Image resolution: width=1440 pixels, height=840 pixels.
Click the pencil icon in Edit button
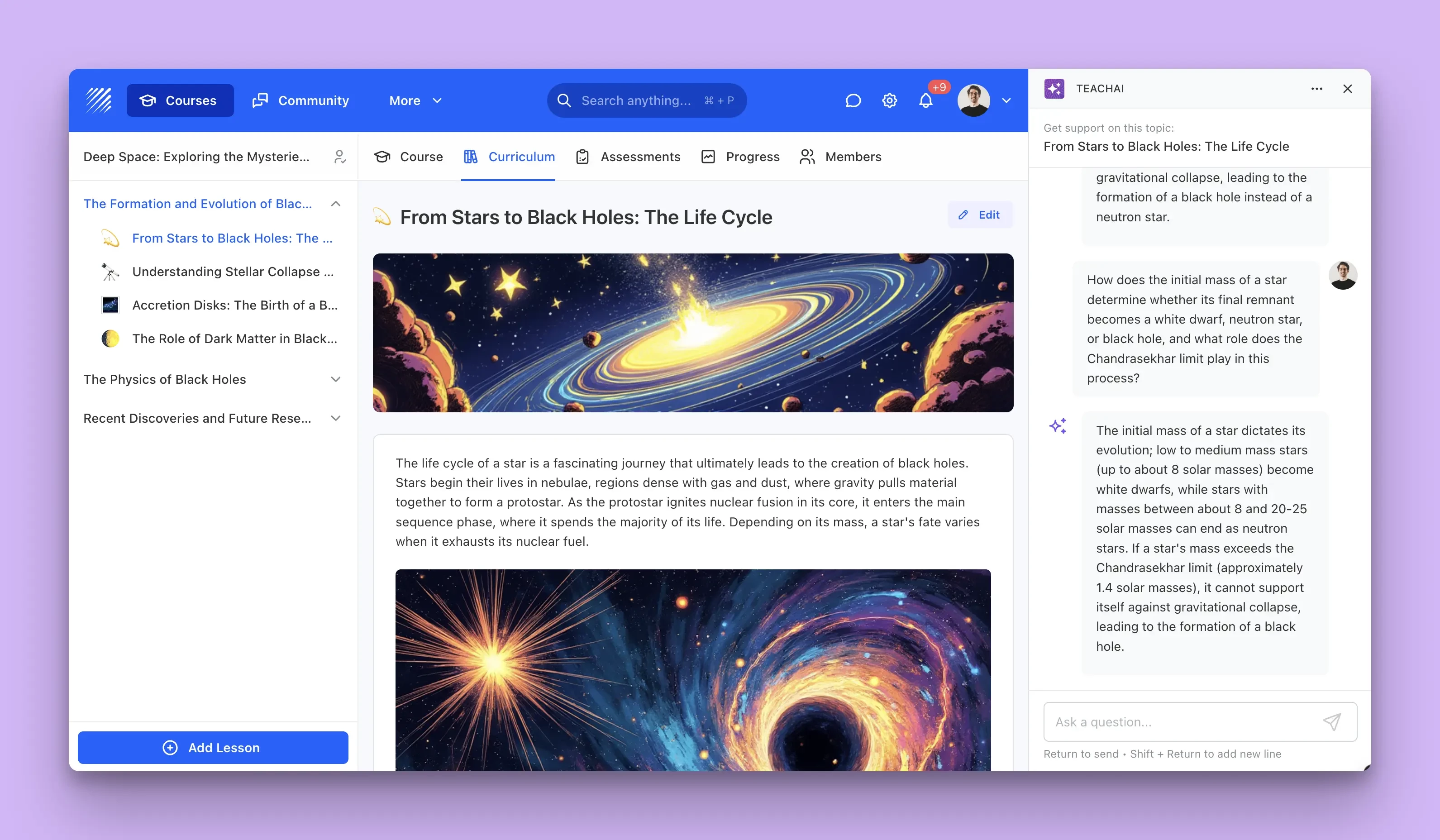(x=963, y=215)
